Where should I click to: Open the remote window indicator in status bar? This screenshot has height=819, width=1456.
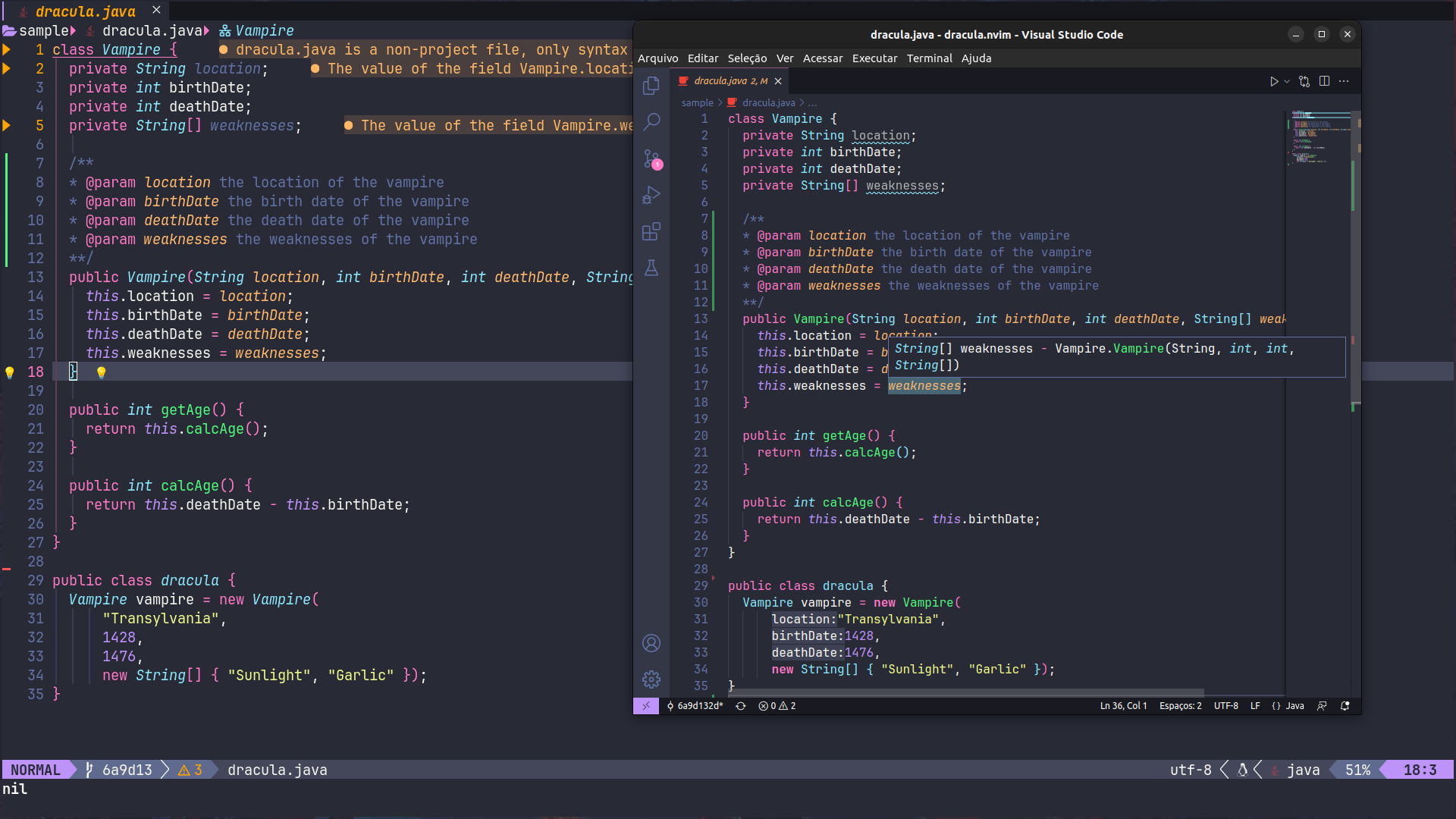tap(646, 706)
